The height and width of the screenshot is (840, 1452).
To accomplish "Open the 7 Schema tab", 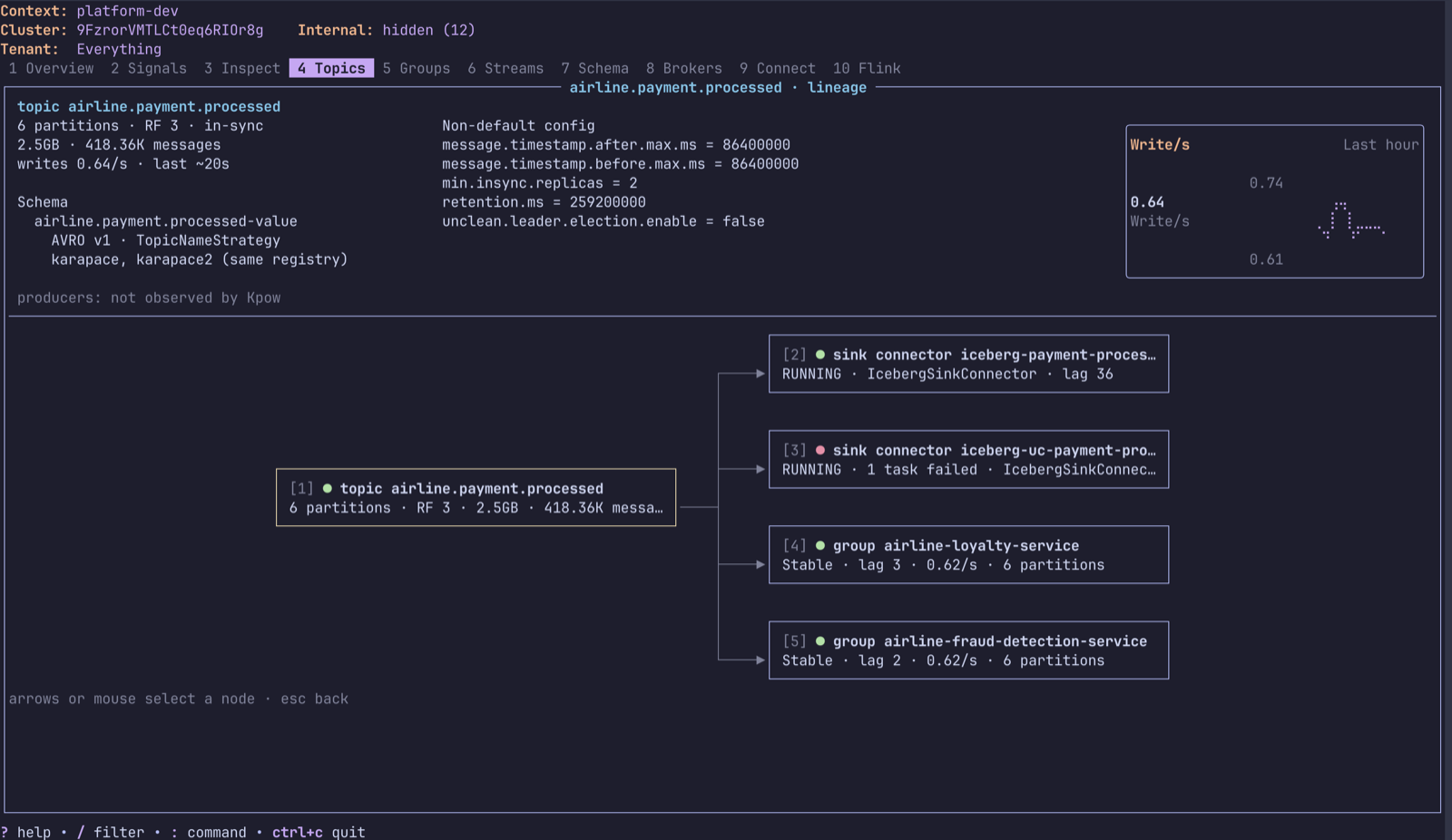I will coord(594,68).
